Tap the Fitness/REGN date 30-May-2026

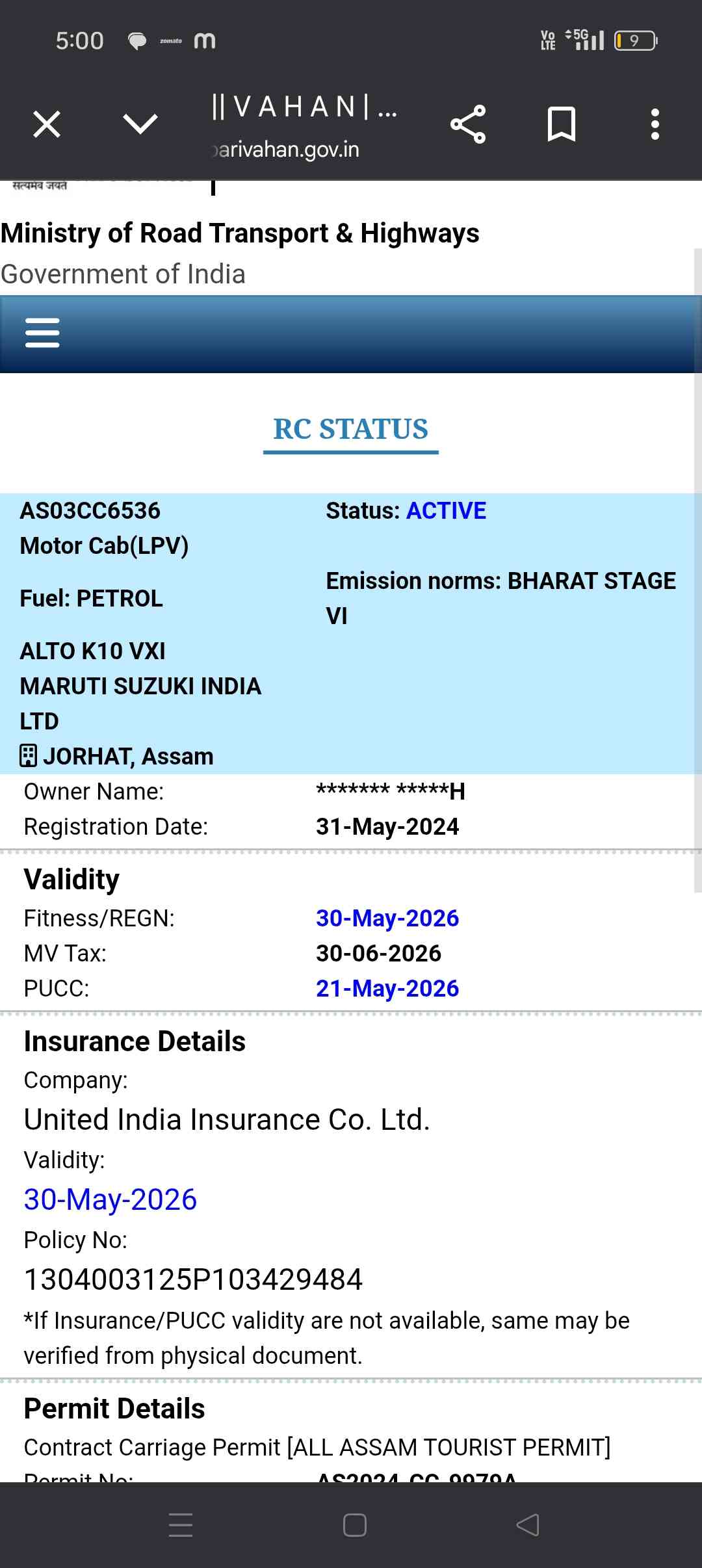[x=387, y=918]
